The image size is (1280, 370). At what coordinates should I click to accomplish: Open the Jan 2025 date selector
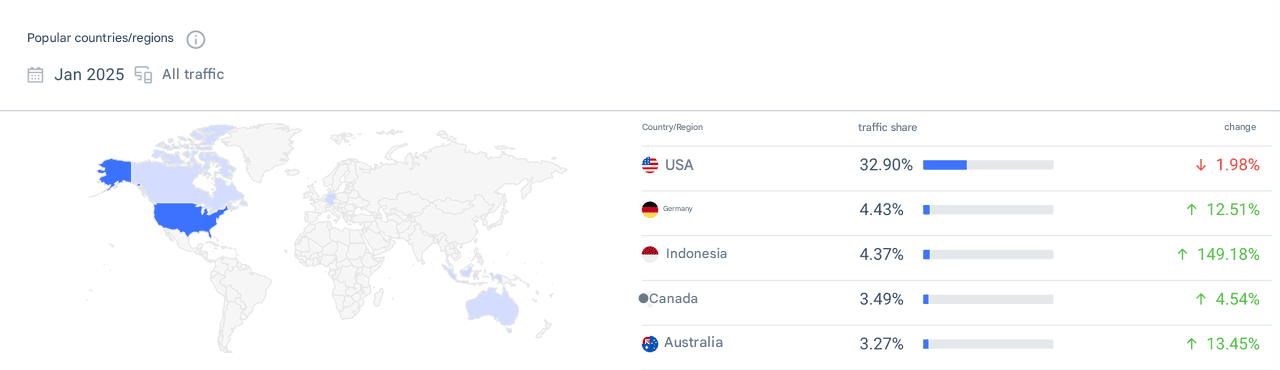(89, 74)
